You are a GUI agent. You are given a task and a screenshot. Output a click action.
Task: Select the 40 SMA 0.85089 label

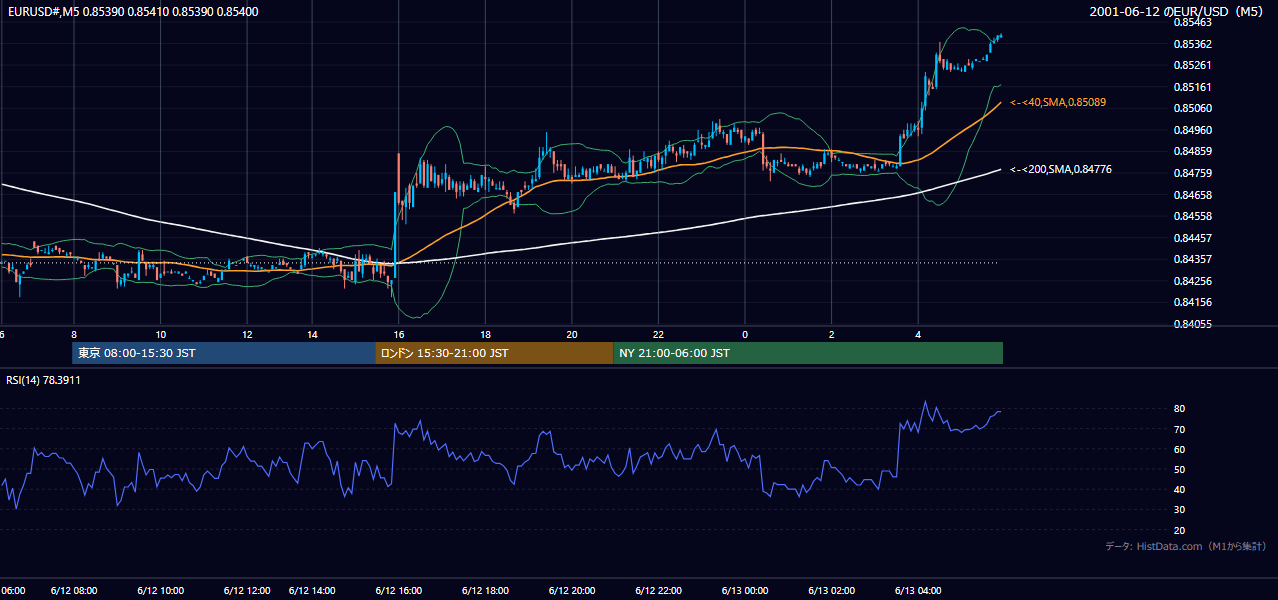(x=1058, y=102)
